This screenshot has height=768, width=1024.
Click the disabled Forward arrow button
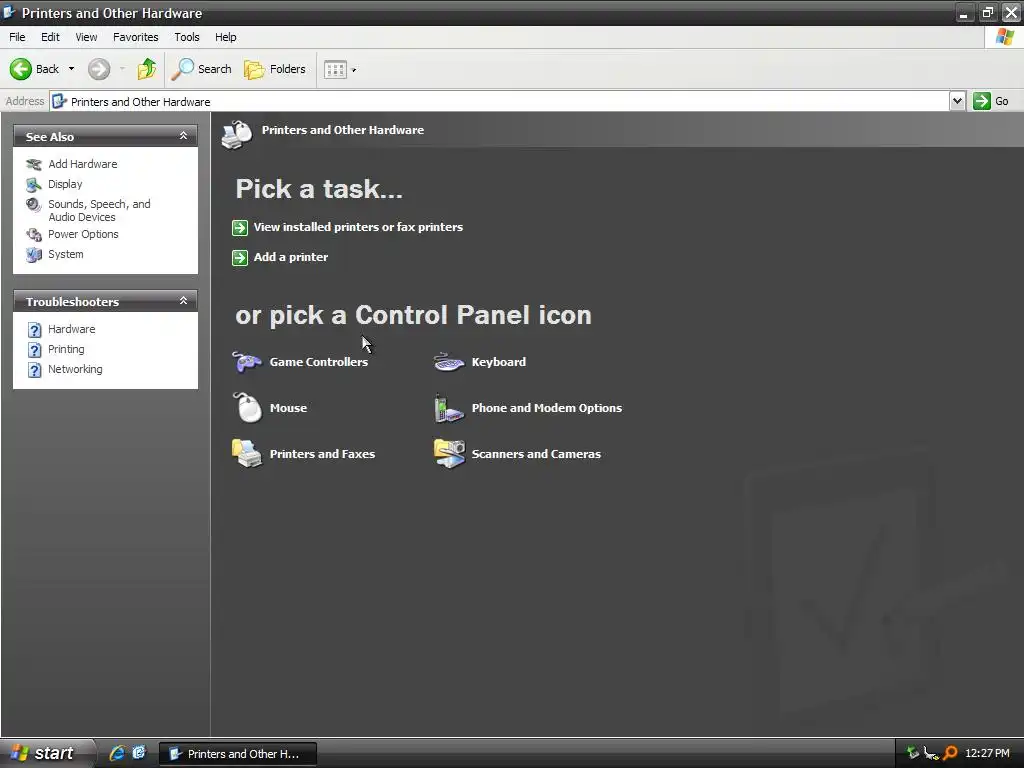point(99,69)
